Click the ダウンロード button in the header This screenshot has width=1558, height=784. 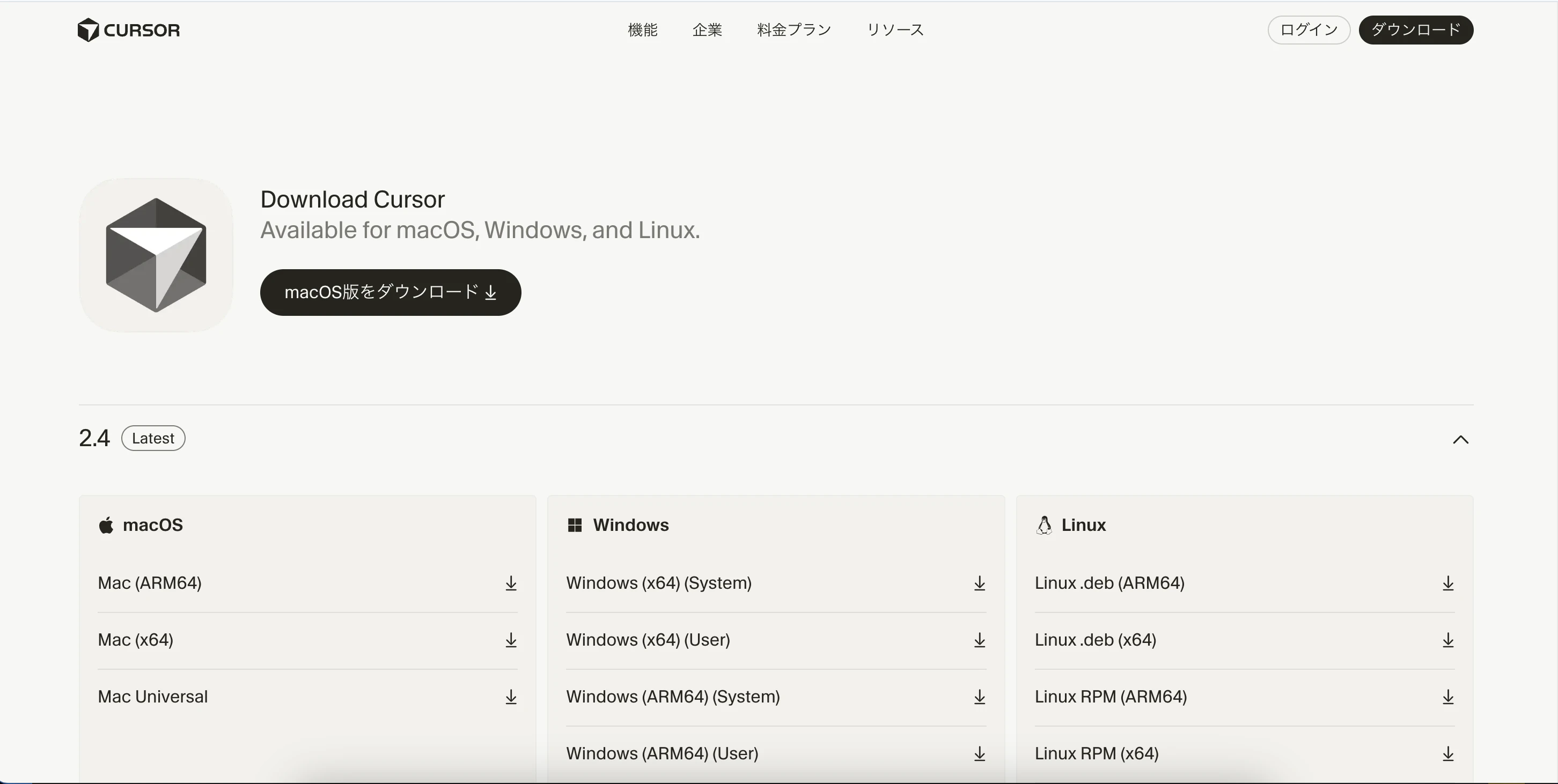[x=1416, y=29]
